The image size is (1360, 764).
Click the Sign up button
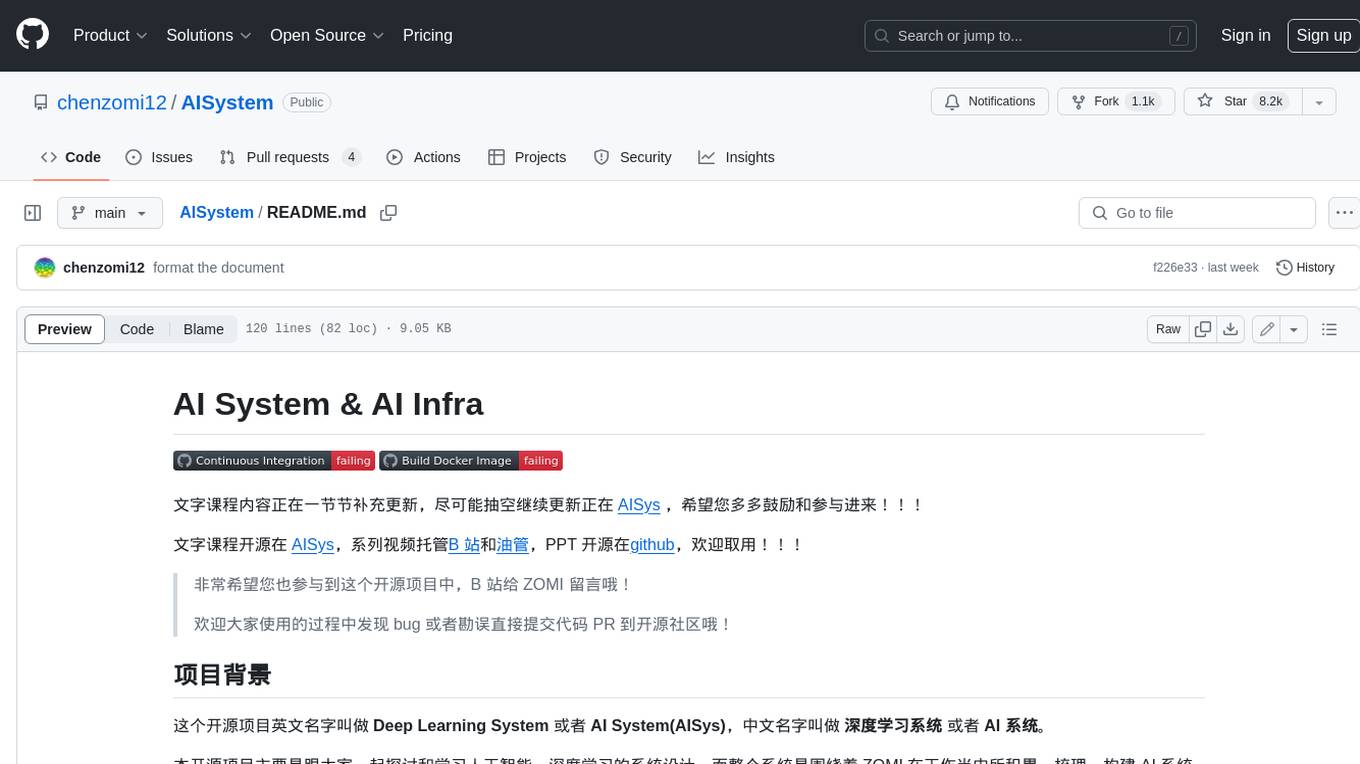pyautogui.click(x=1323, y=35)
